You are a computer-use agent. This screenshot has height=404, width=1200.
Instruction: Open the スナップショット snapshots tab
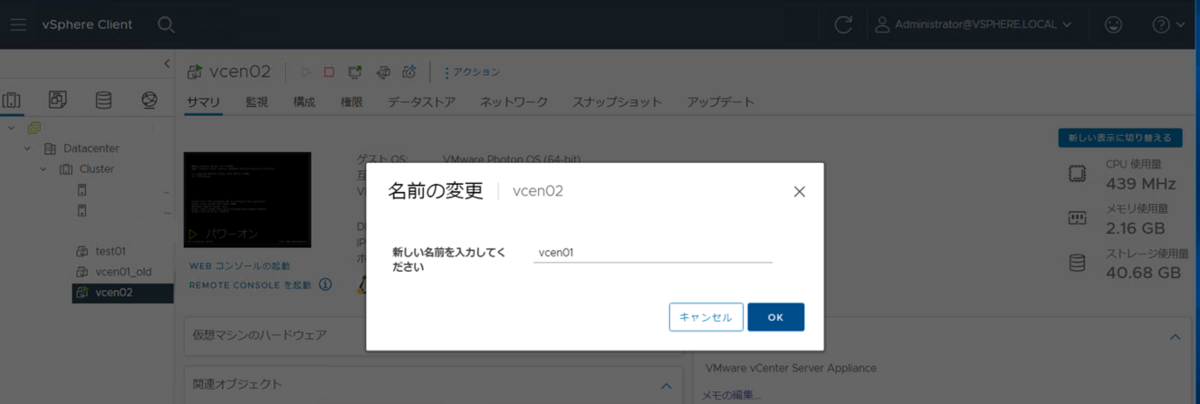click(617, 102)
